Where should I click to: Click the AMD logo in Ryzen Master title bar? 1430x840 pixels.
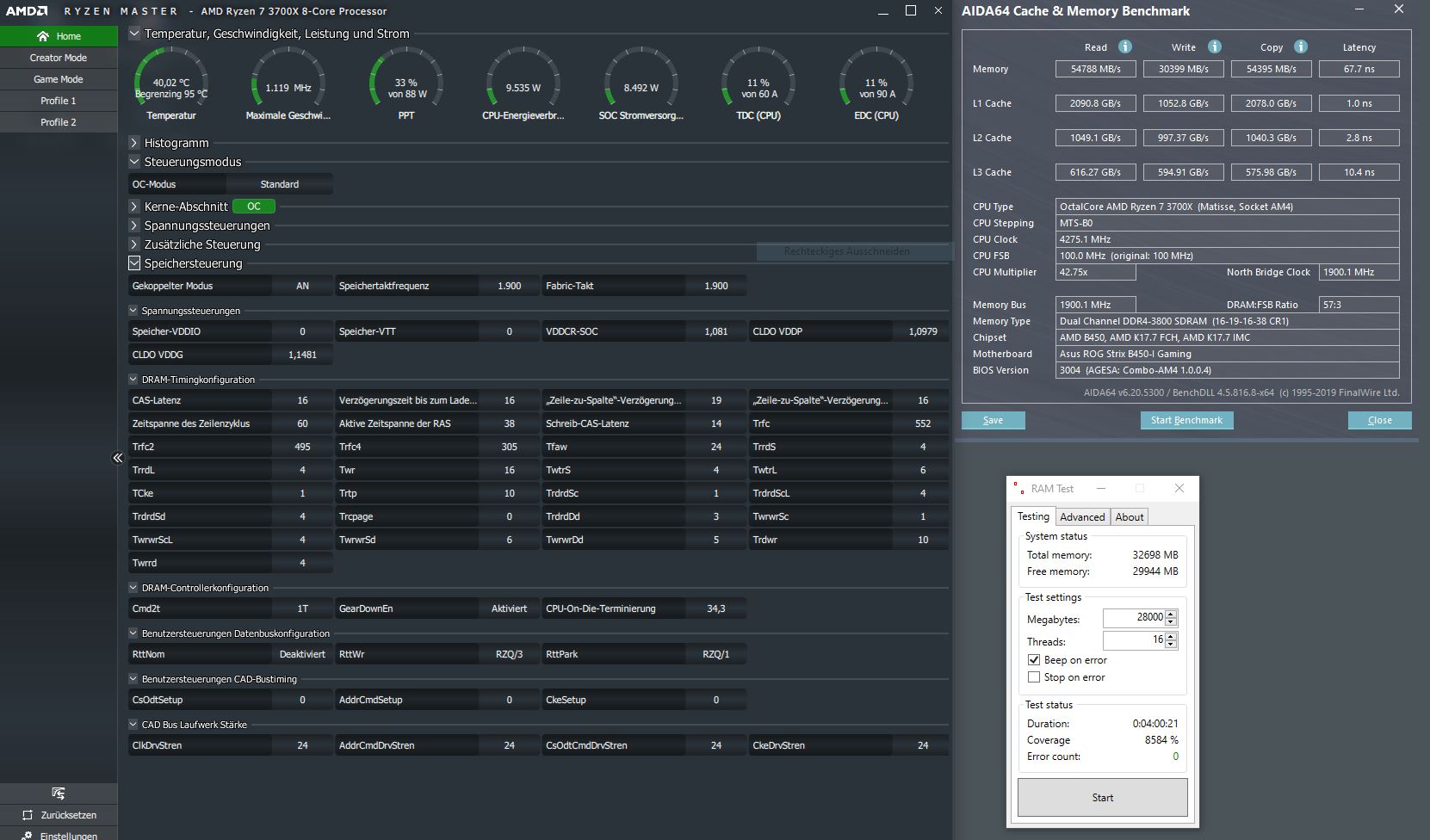(28, 11)
